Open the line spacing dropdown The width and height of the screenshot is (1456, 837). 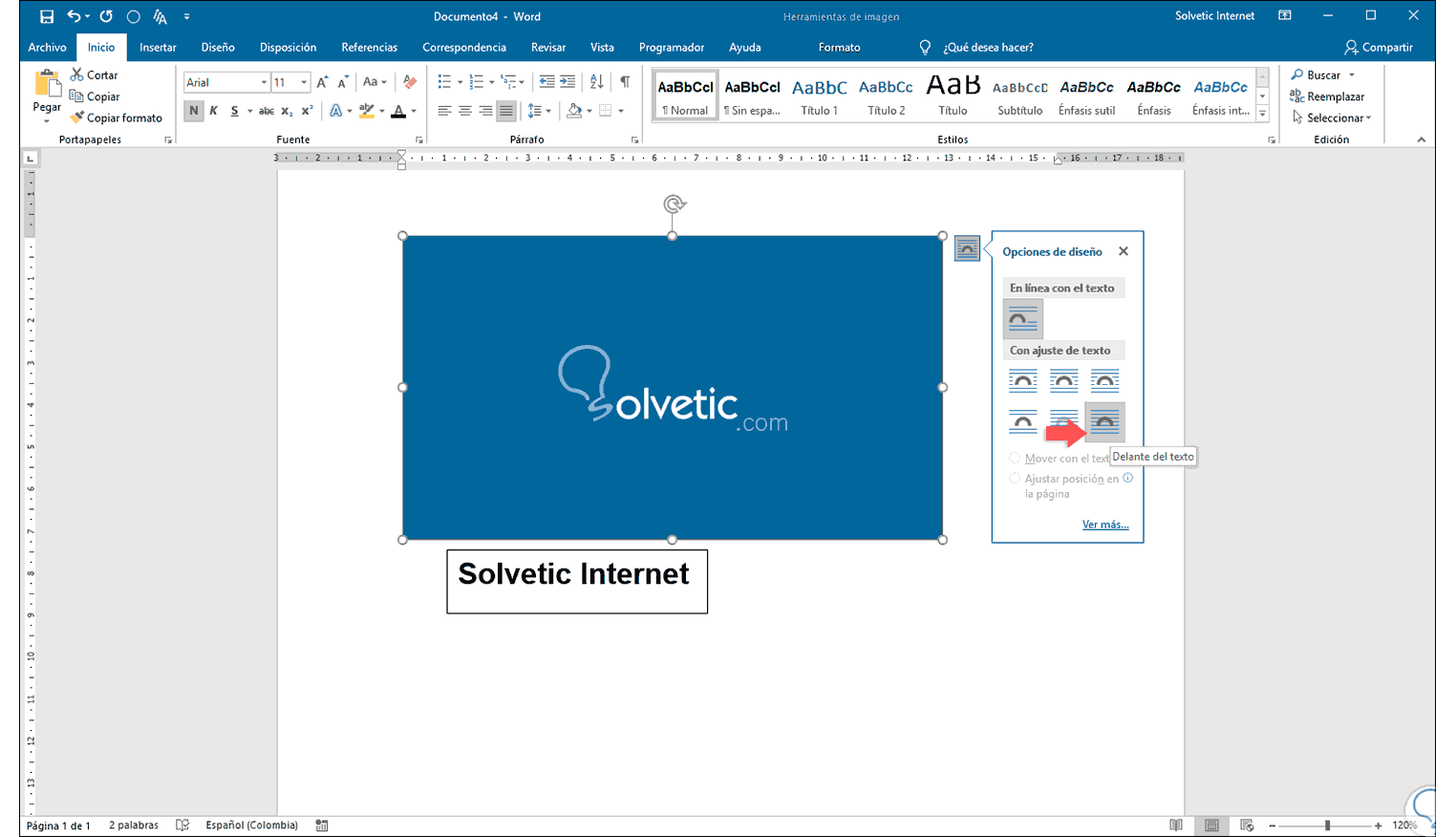pos(540,111)
